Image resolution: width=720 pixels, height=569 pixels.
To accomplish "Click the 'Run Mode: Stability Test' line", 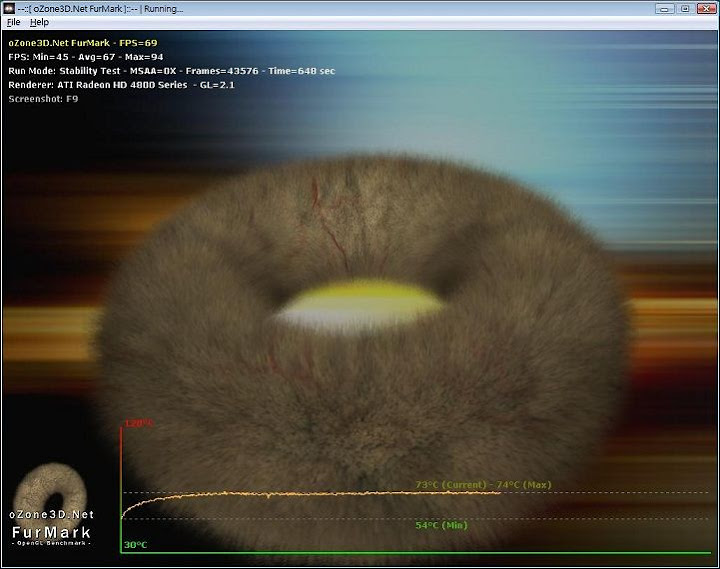I will (172, 71).
